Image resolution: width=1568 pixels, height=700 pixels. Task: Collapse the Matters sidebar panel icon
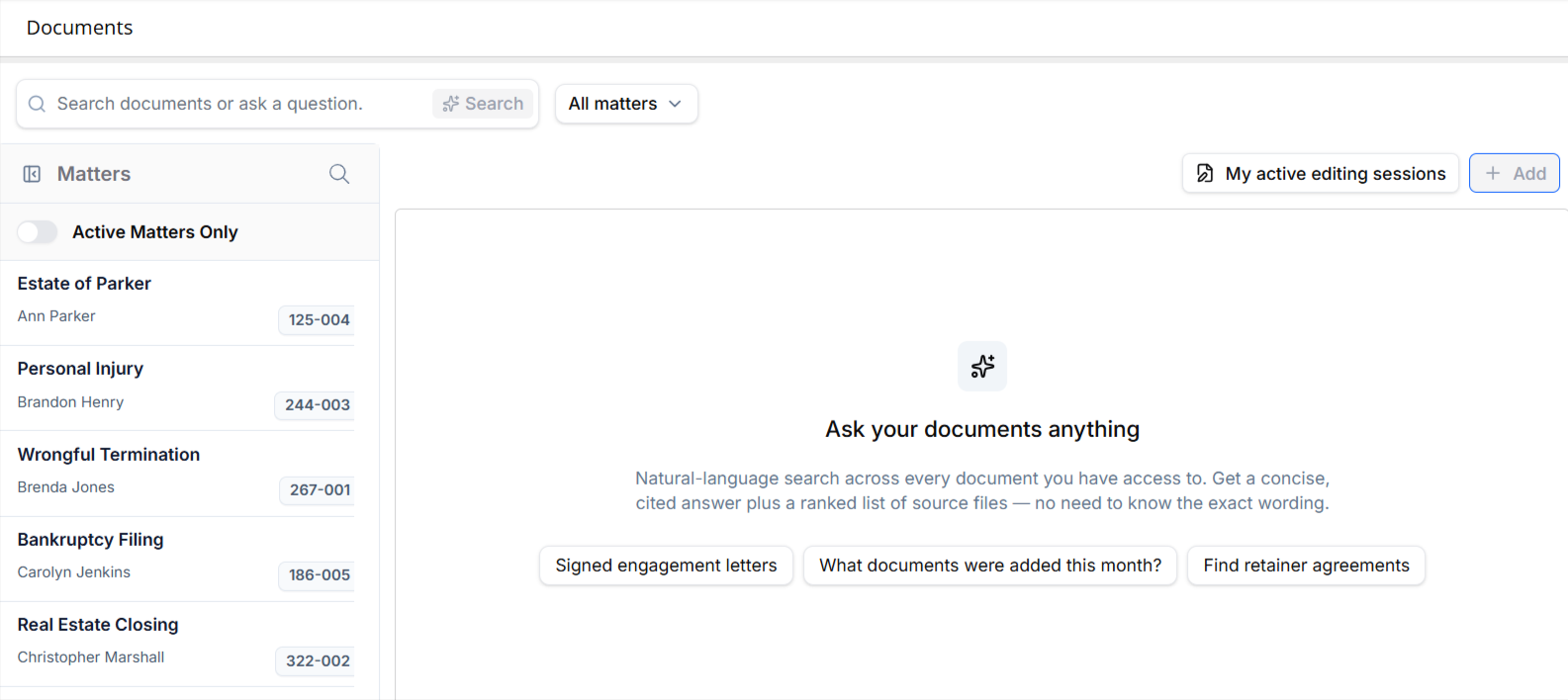click(x=32, y=174)
